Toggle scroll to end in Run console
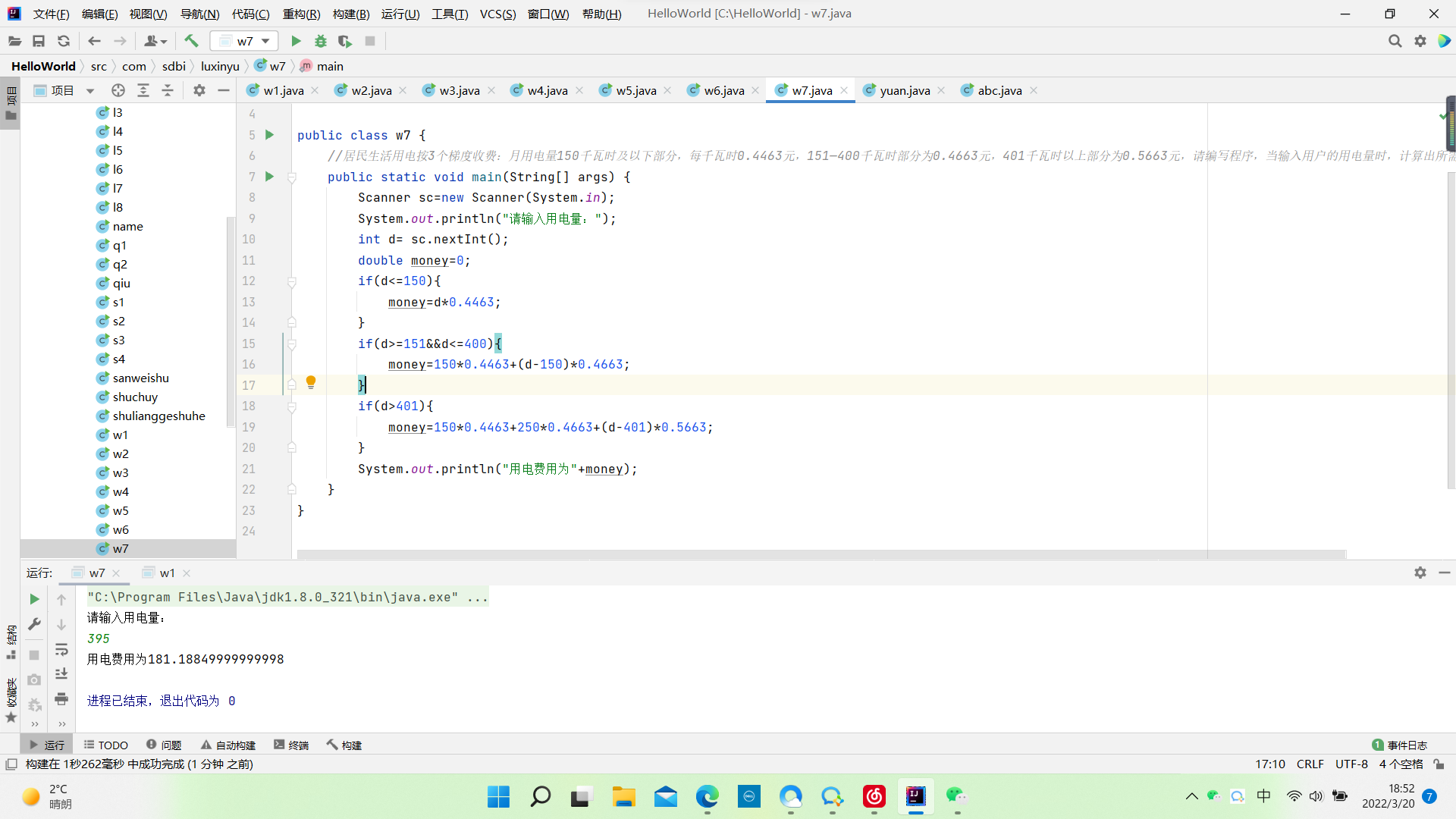1456x819 pixels. pyautogui.click(x=61, y=673)
